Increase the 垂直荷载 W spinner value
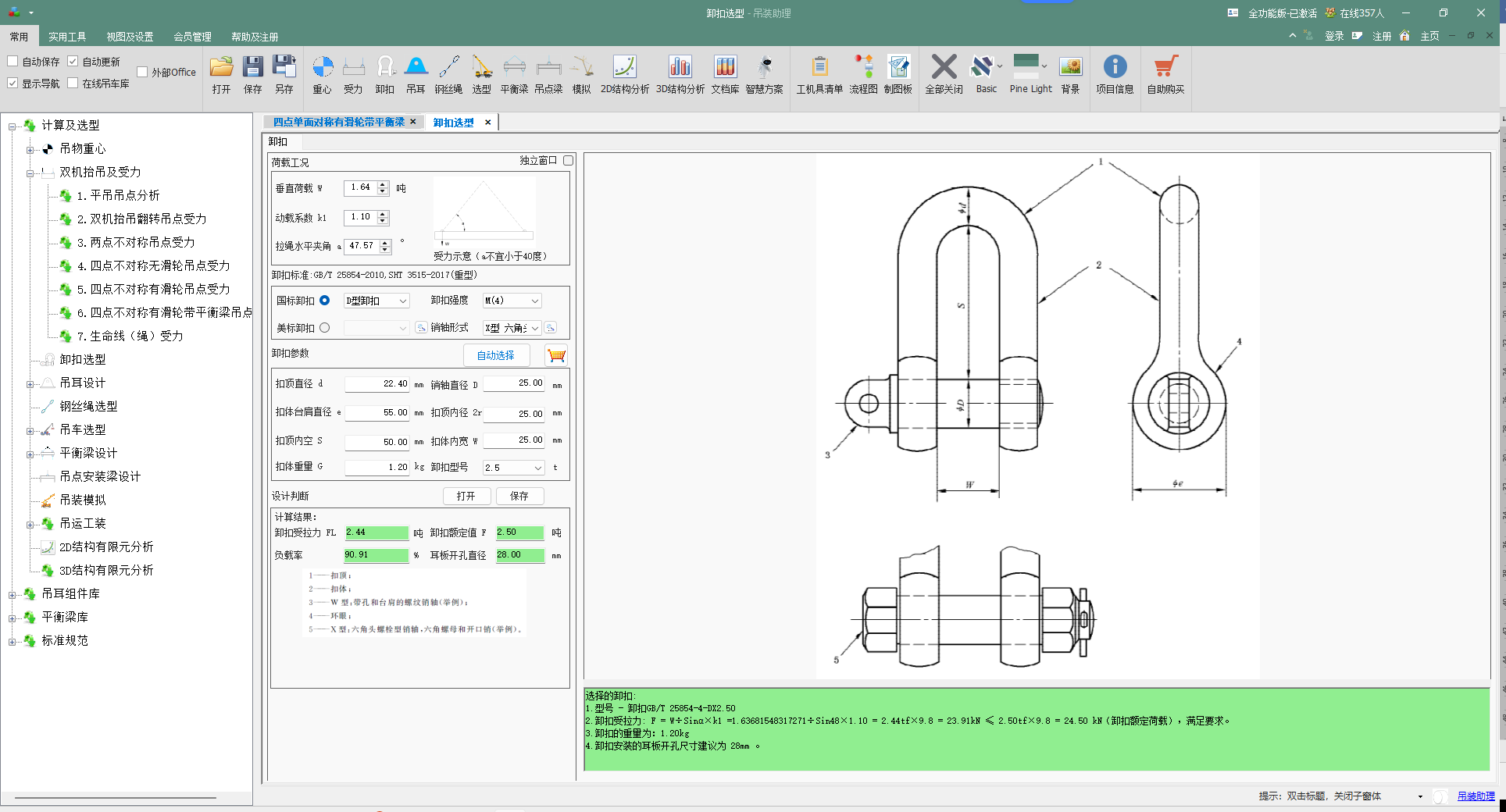The height and width of the screenshot is (812, 1506). pos(383,184)
